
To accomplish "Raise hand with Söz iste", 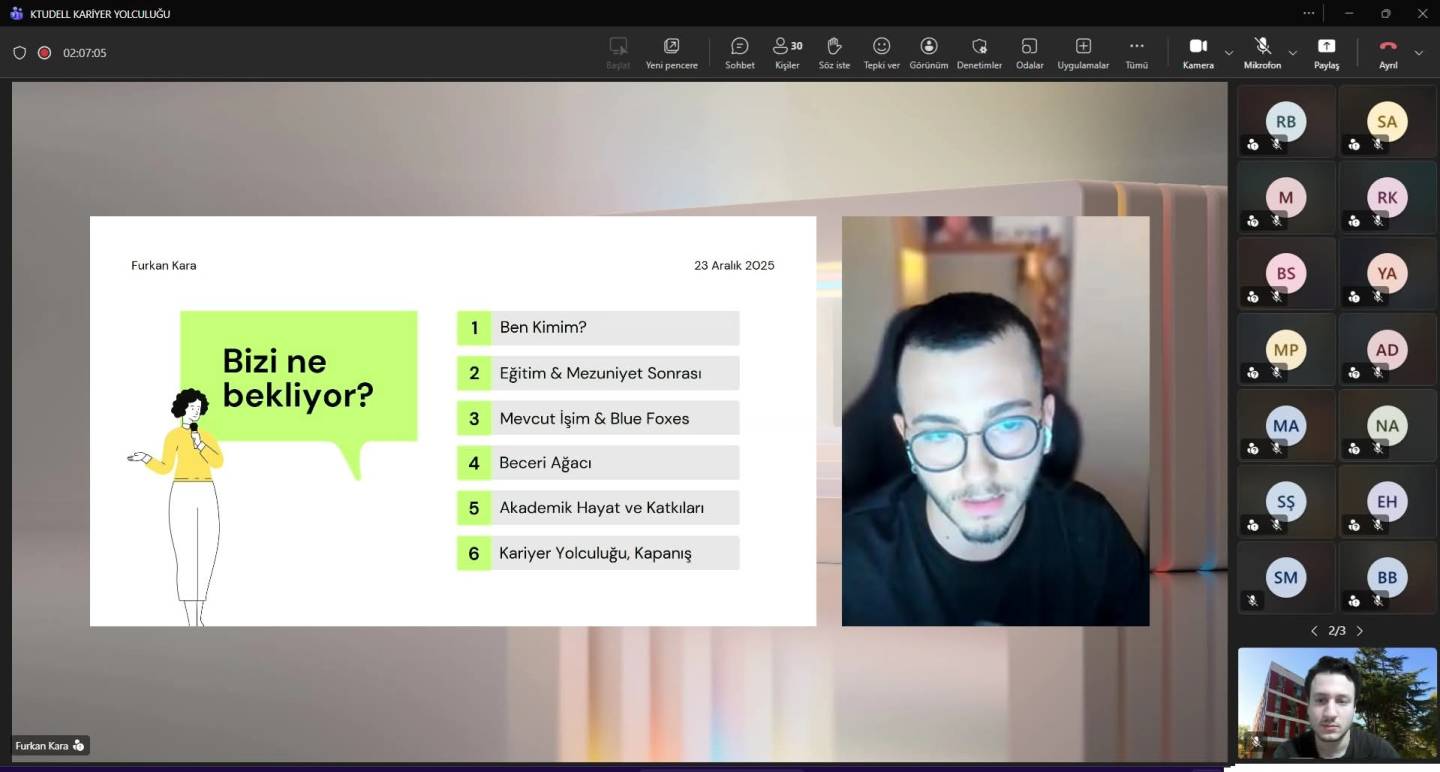I will tap(834, 53).
